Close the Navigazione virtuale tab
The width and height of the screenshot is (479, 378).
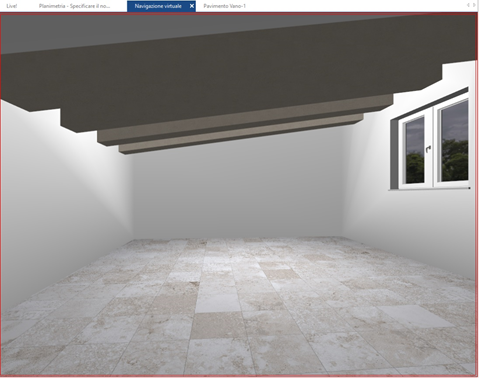point(192,6)
